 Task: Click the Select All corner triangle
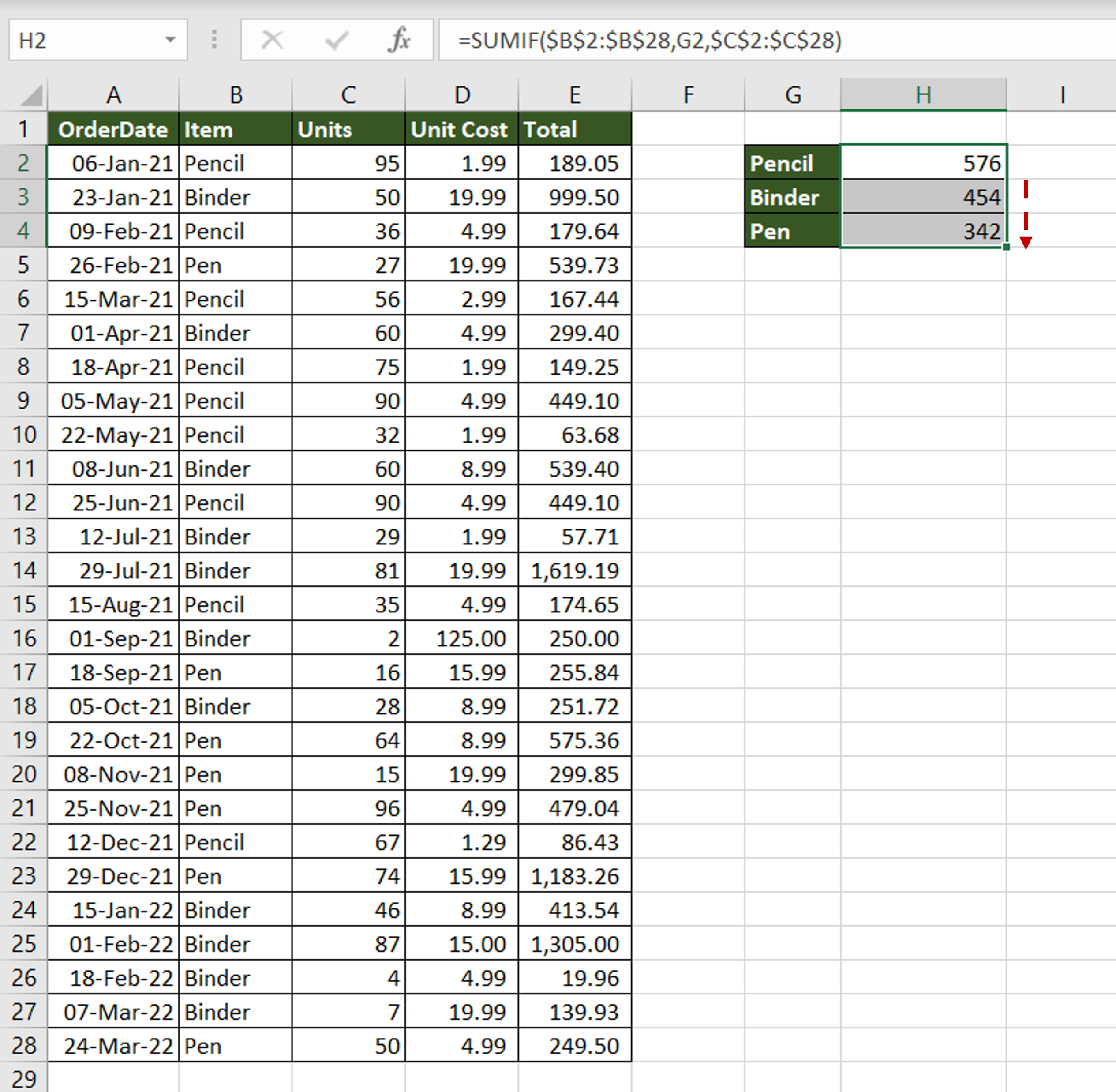click(32, 94)
